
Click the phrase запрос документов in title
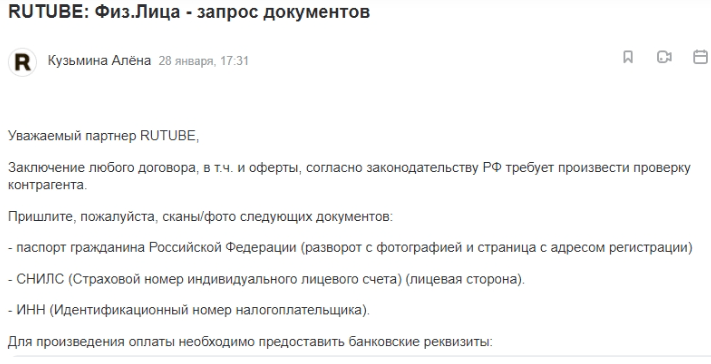(x=283, y=12)
